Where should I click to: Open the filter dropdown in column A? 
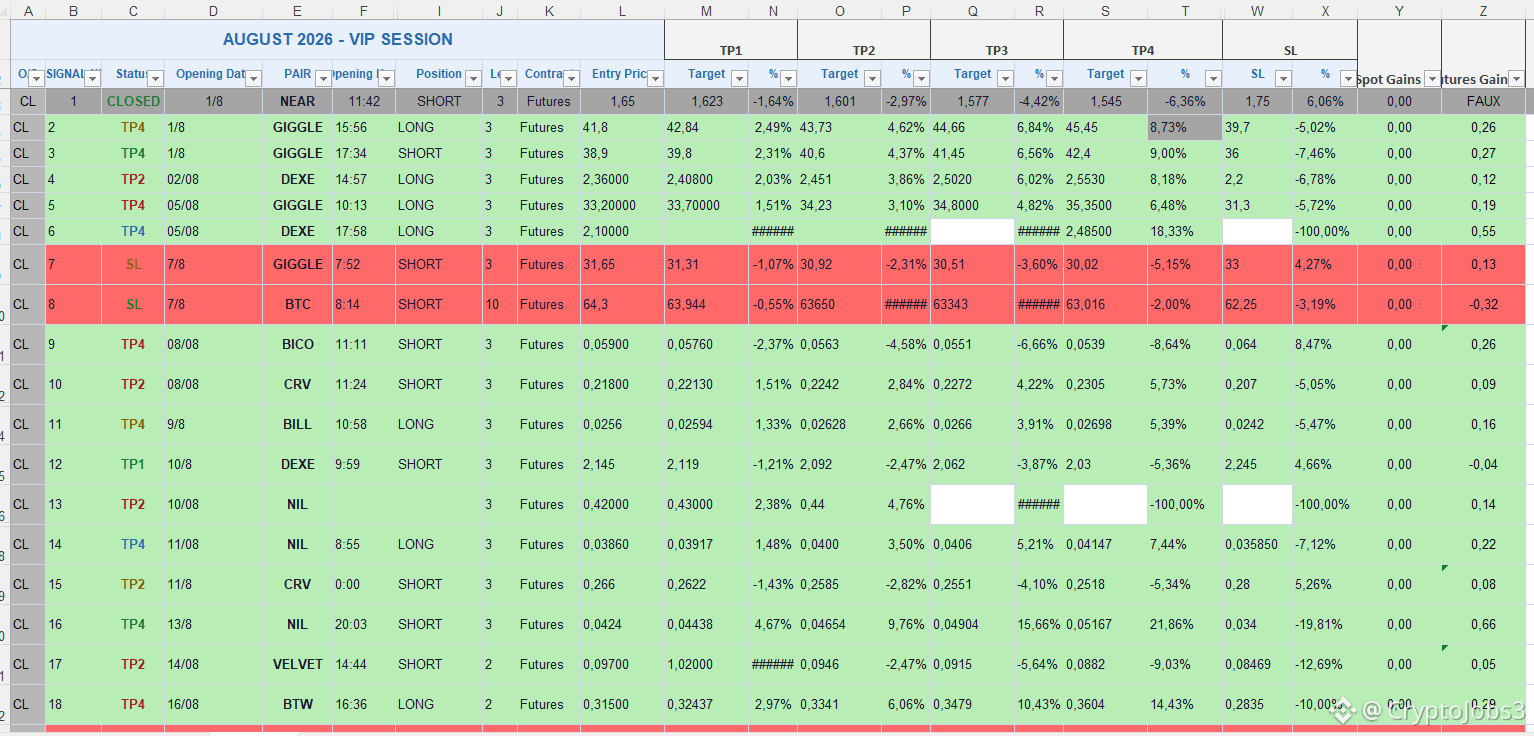click(x=37, y=78)
